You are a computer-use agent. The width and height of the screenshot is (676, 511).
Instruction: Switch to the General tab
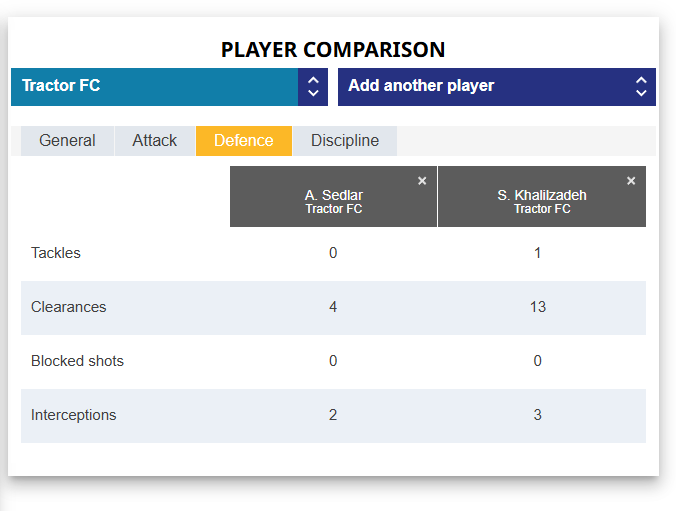(x=67, y=141)
